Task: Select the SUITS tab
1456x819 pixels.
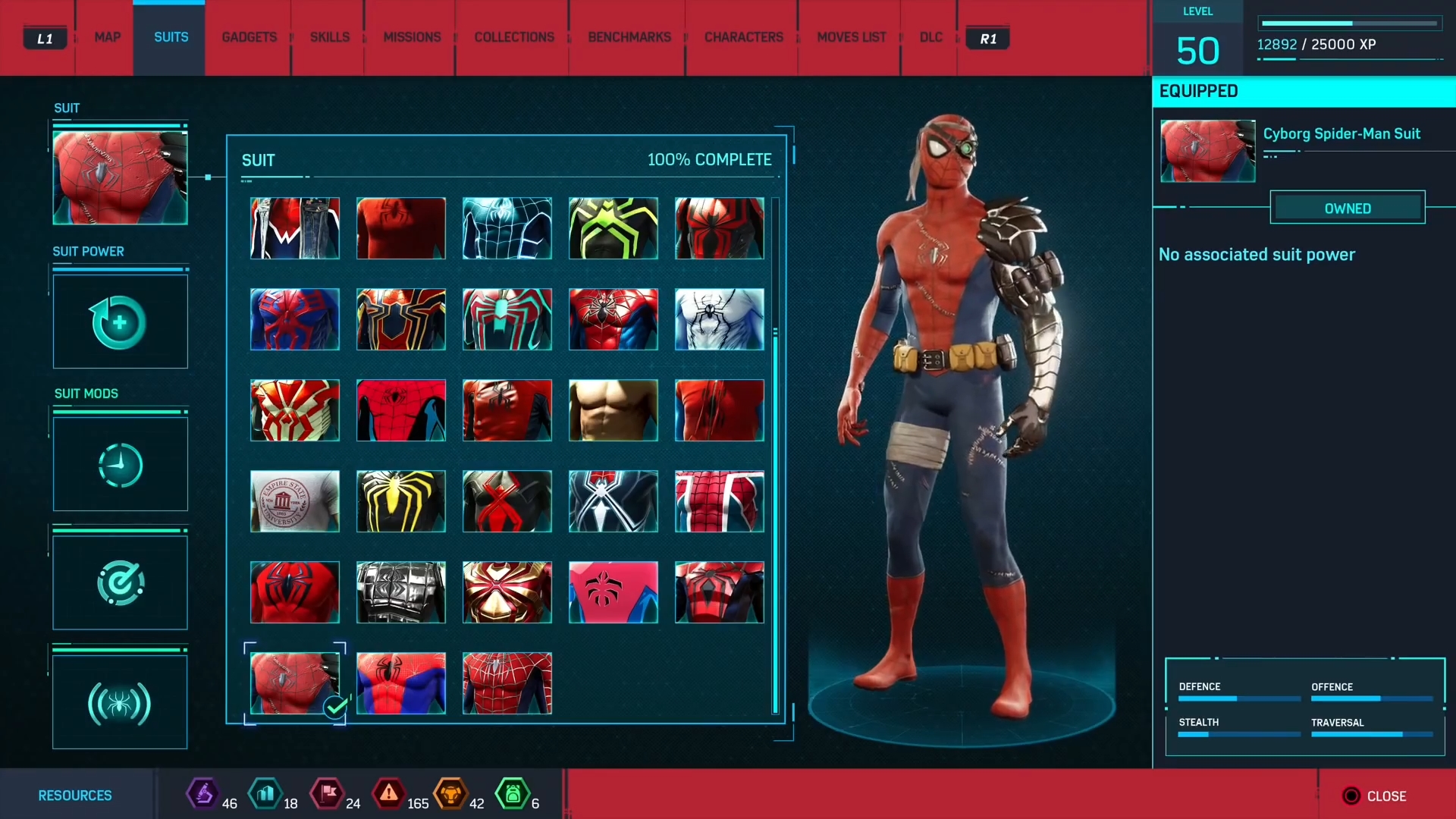Action: click(x=171, y=37)
